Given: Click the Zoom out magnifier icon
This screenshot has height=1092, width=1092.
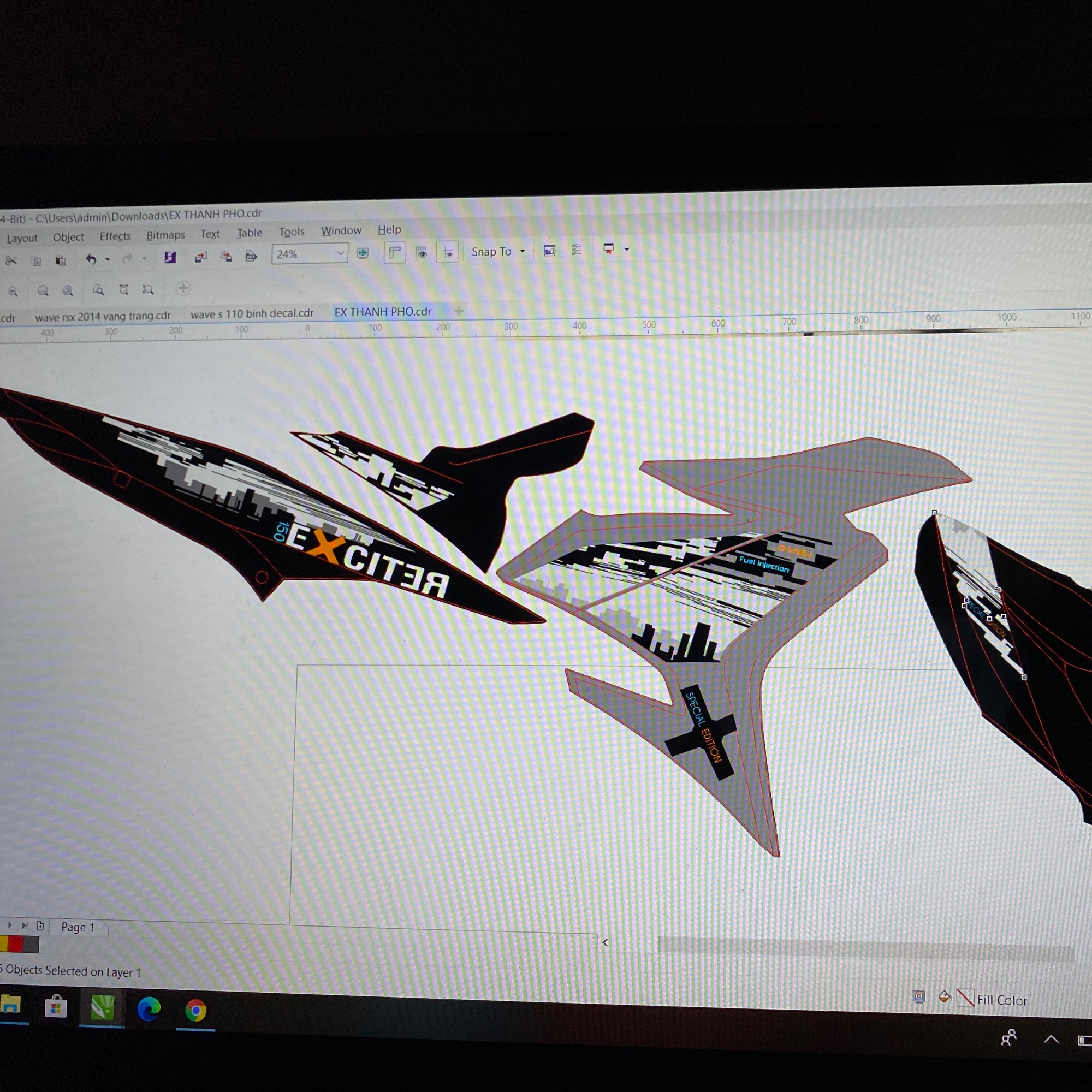Looking at the screenshot, I should click(x=13, y=292).
